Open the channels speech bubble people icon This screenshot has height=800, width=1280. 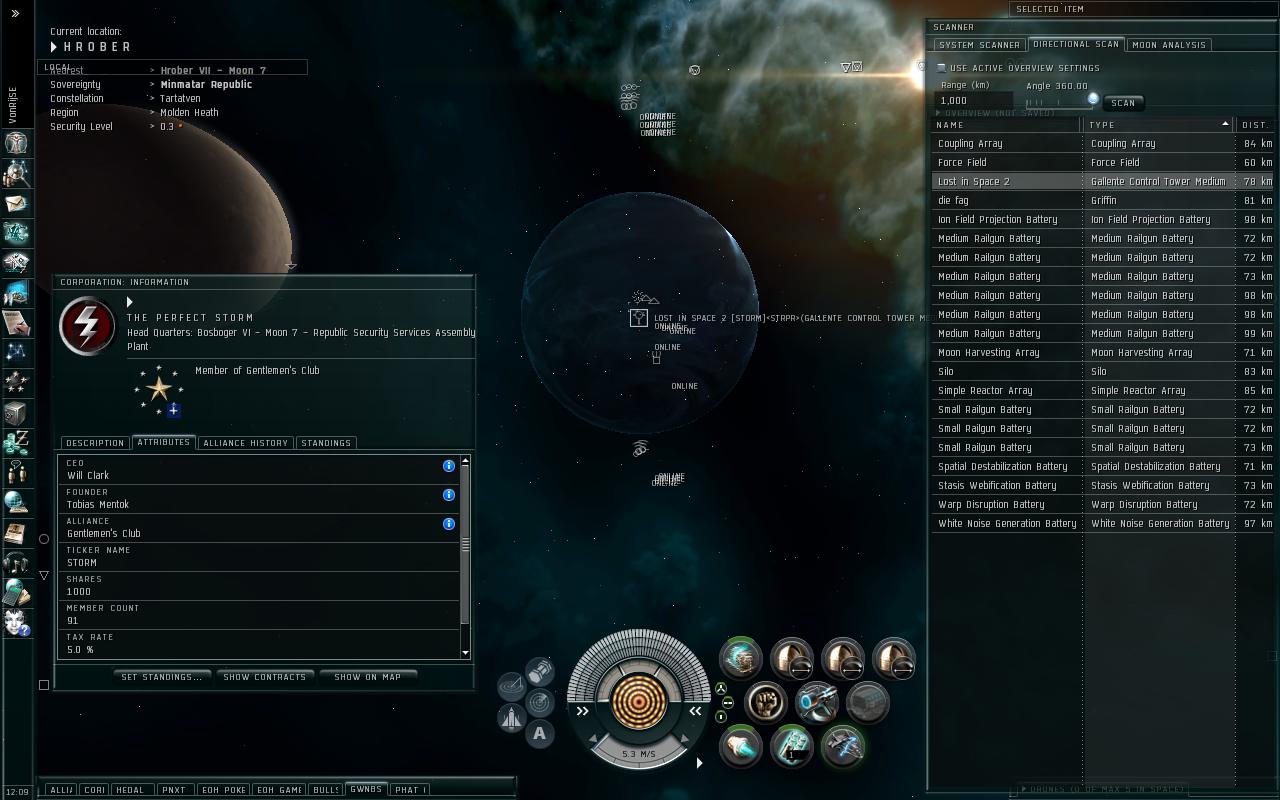(16, 472)
